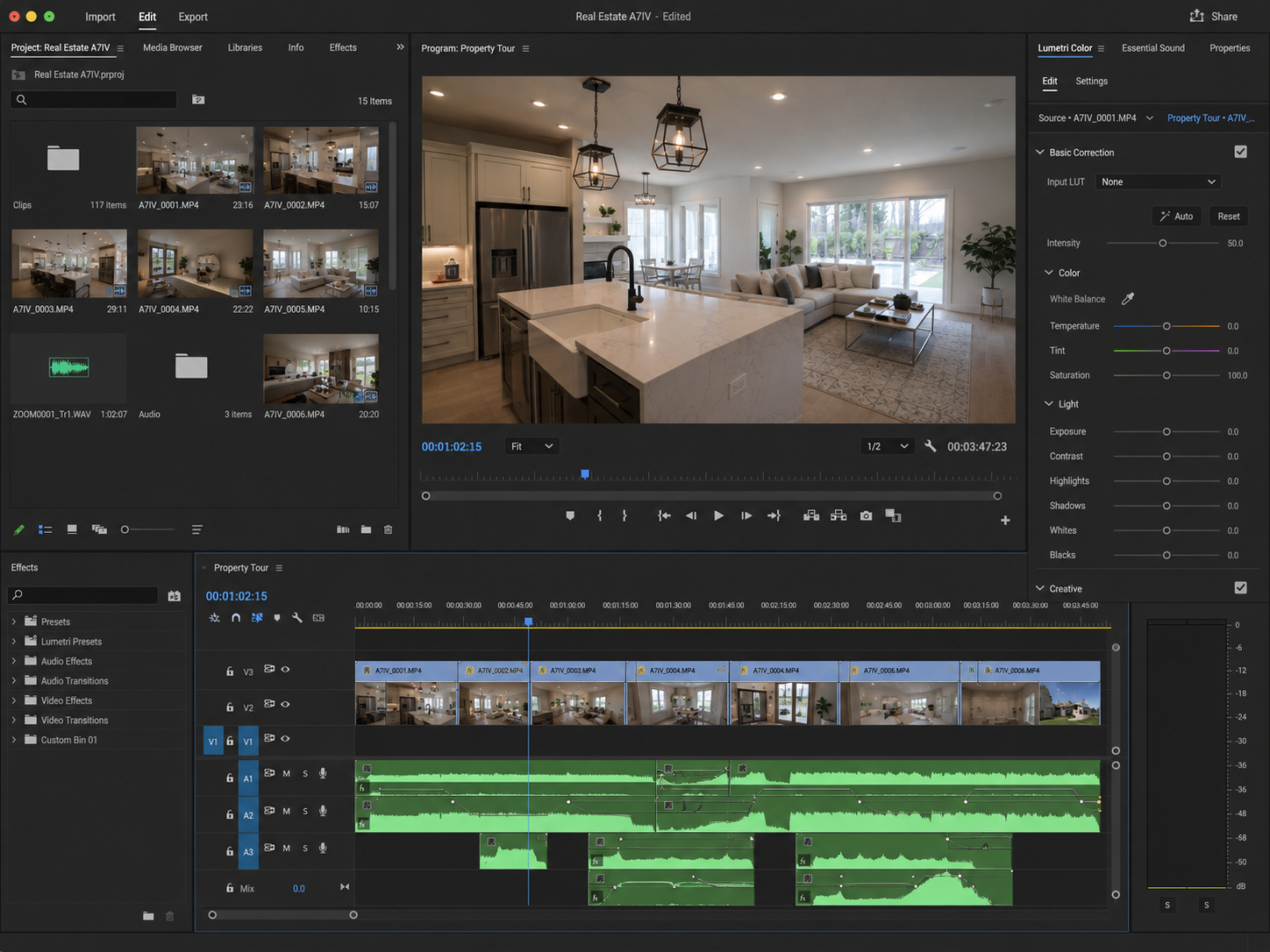Mute audio track A1
Screen dimensions: 1270x952
tap(286, 773)
